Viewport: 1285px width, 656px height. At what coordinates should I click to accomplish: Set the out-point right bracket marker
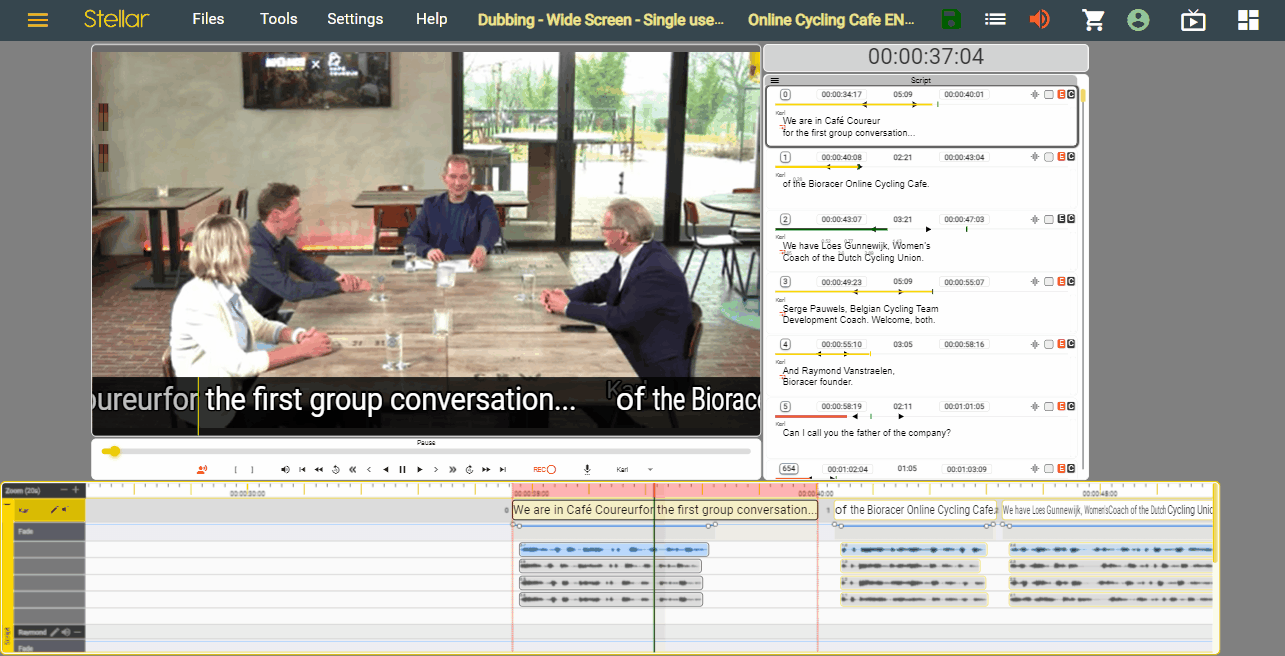tap(252, 469)
